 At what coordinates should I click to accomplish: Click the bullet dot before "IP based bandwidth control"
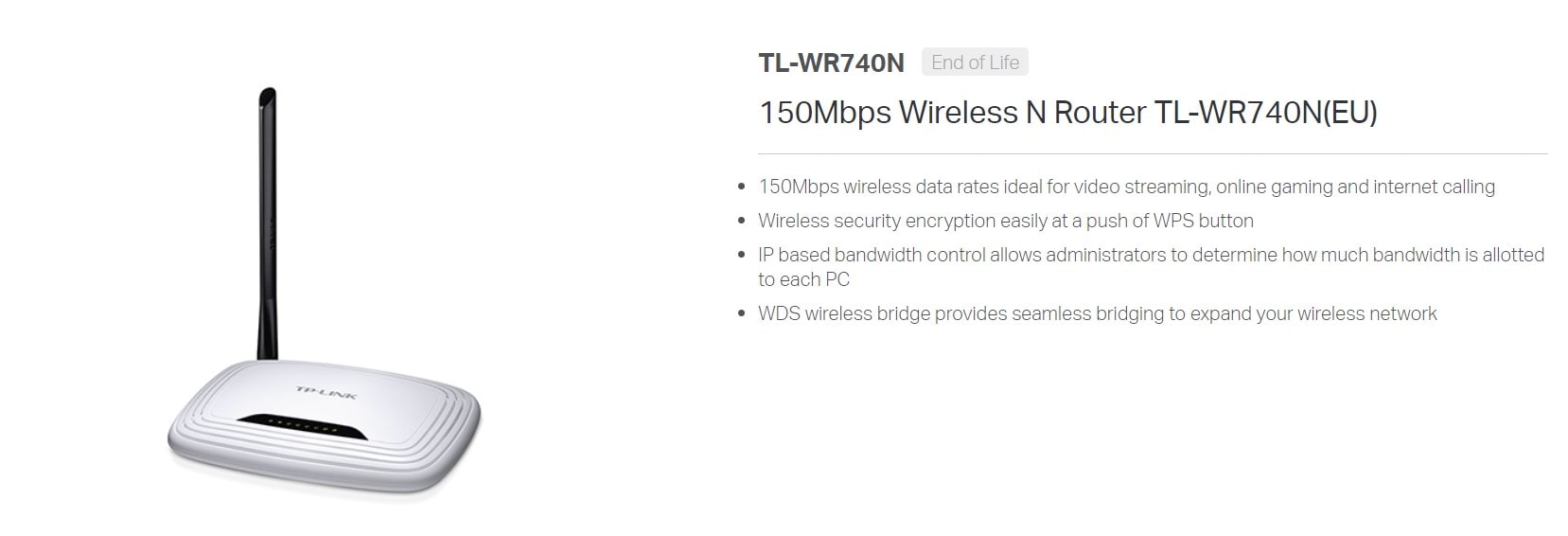coord(741,256)
